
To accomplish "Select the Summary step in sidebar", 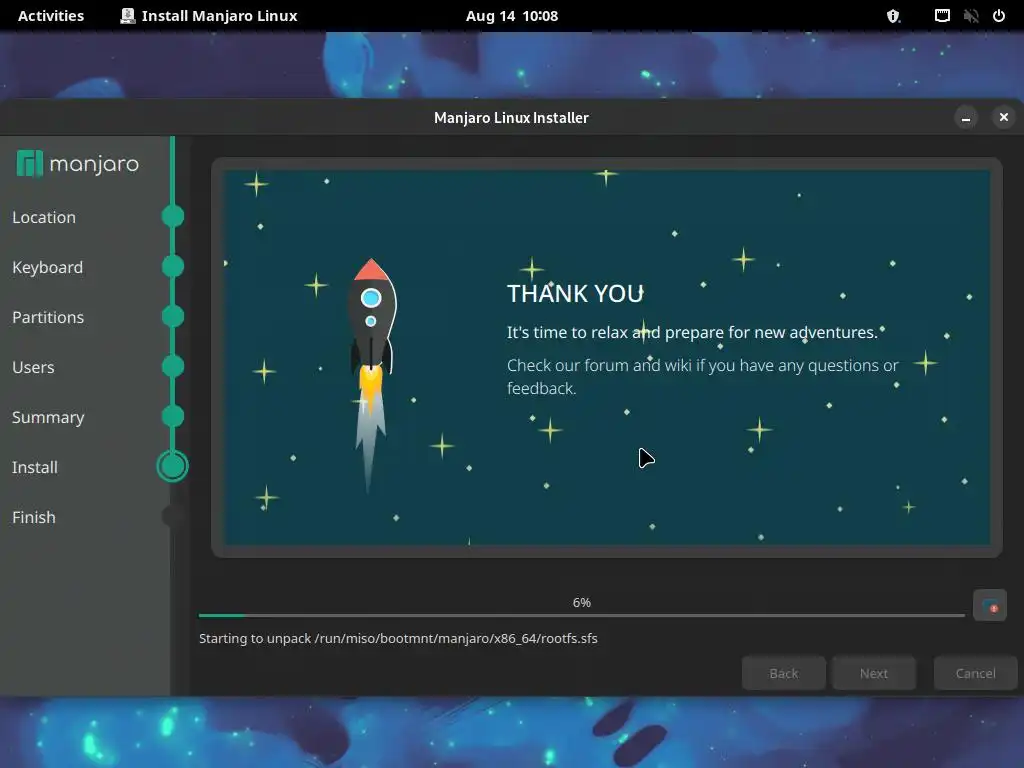I will [x=48, y=417].
